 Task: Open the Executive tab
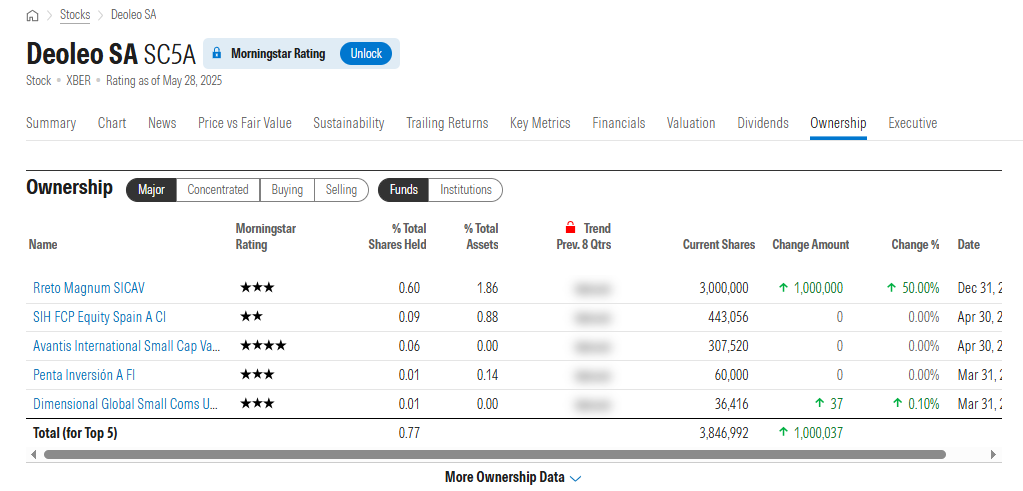click(x=913, y=123)
